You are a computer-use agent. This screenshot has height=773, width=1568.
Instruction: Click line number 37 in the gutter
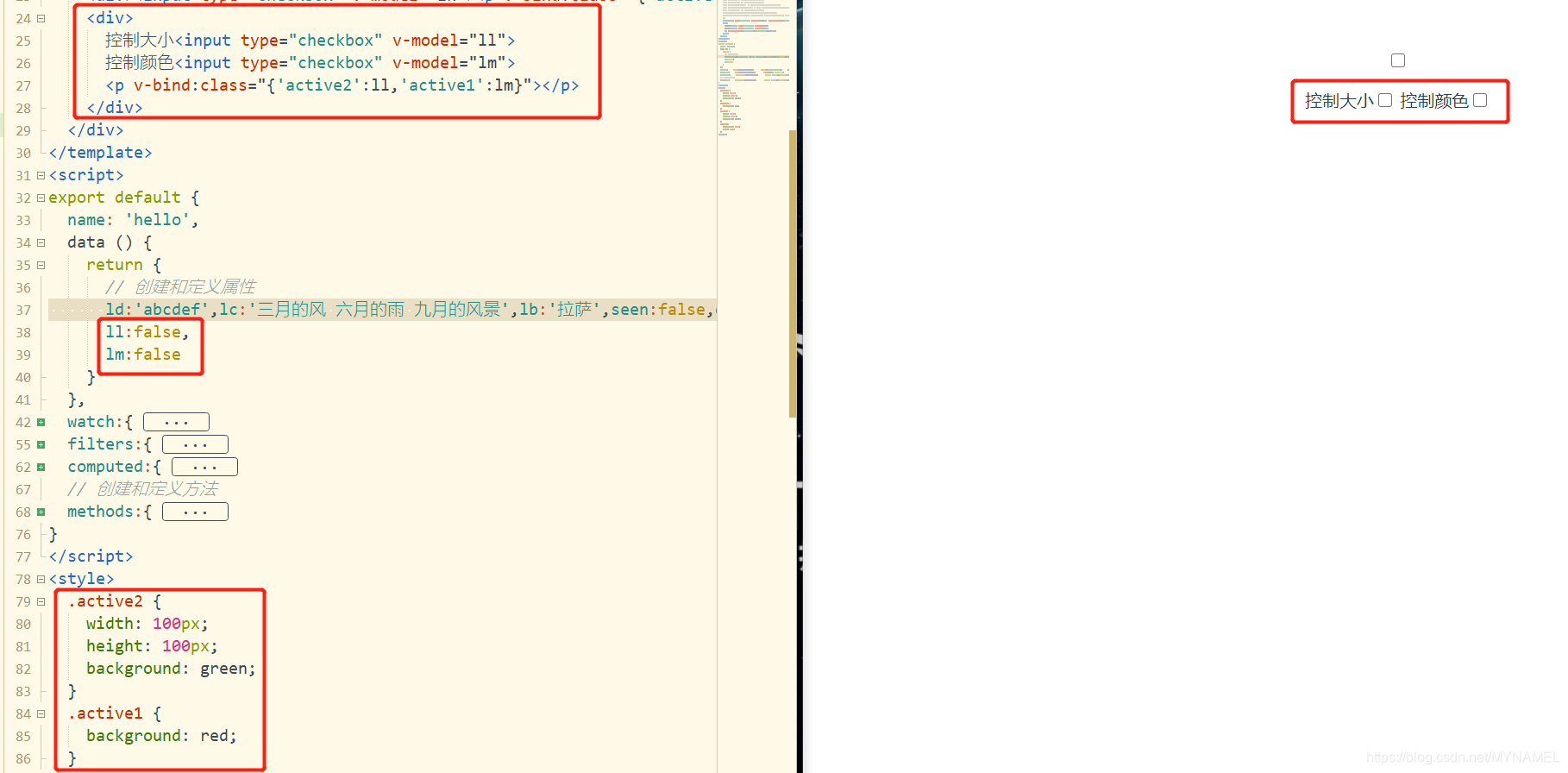click(x=23, y=310)
